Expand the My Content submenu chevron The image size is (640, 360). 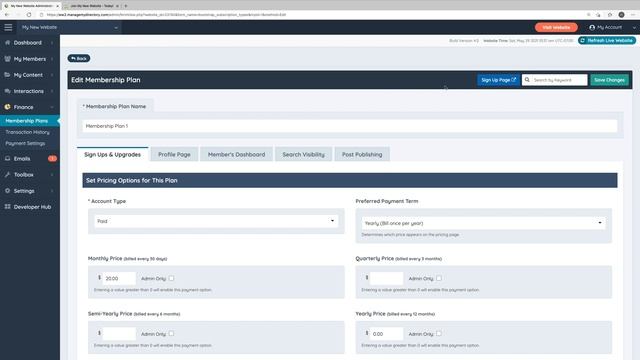tap(52, 75)
